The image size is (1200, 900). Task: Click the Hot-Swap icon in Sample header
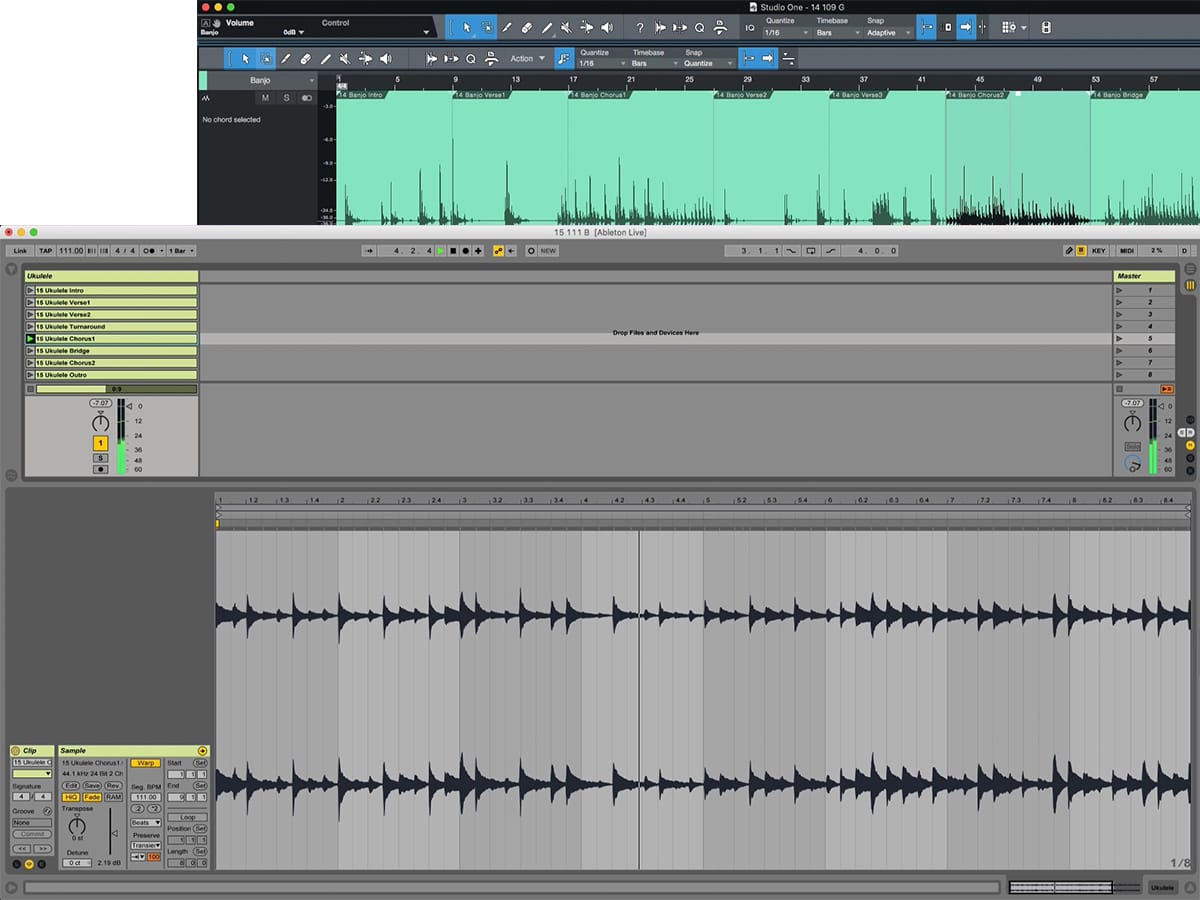(x=202, y=750)
